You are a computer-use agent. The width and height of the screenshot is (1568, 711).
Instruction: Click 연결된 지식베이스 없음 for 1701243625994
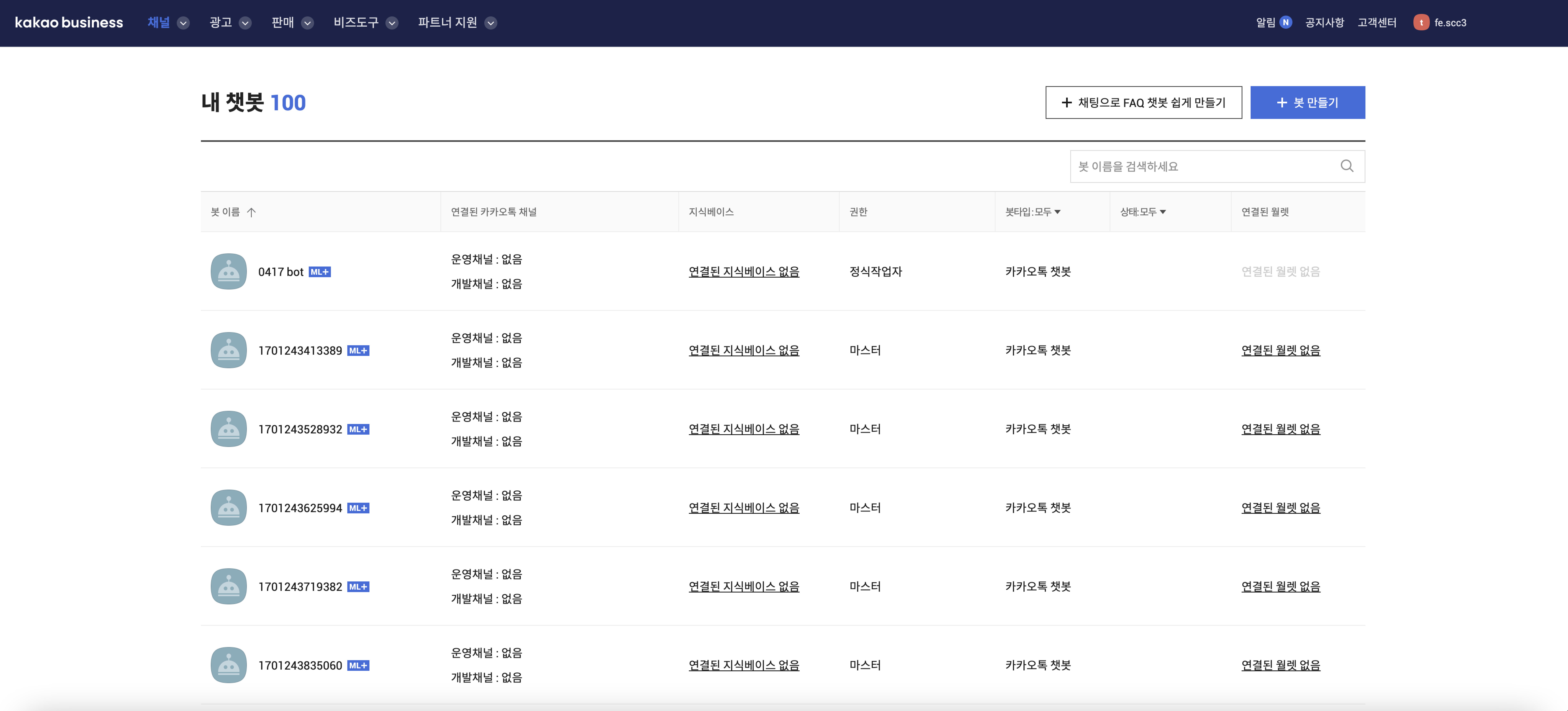pos(744,508)
